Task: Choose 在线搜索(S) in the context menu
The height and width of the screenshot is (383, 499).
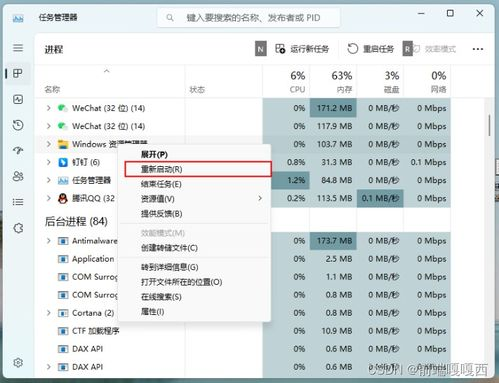Action: click(194, 297)
